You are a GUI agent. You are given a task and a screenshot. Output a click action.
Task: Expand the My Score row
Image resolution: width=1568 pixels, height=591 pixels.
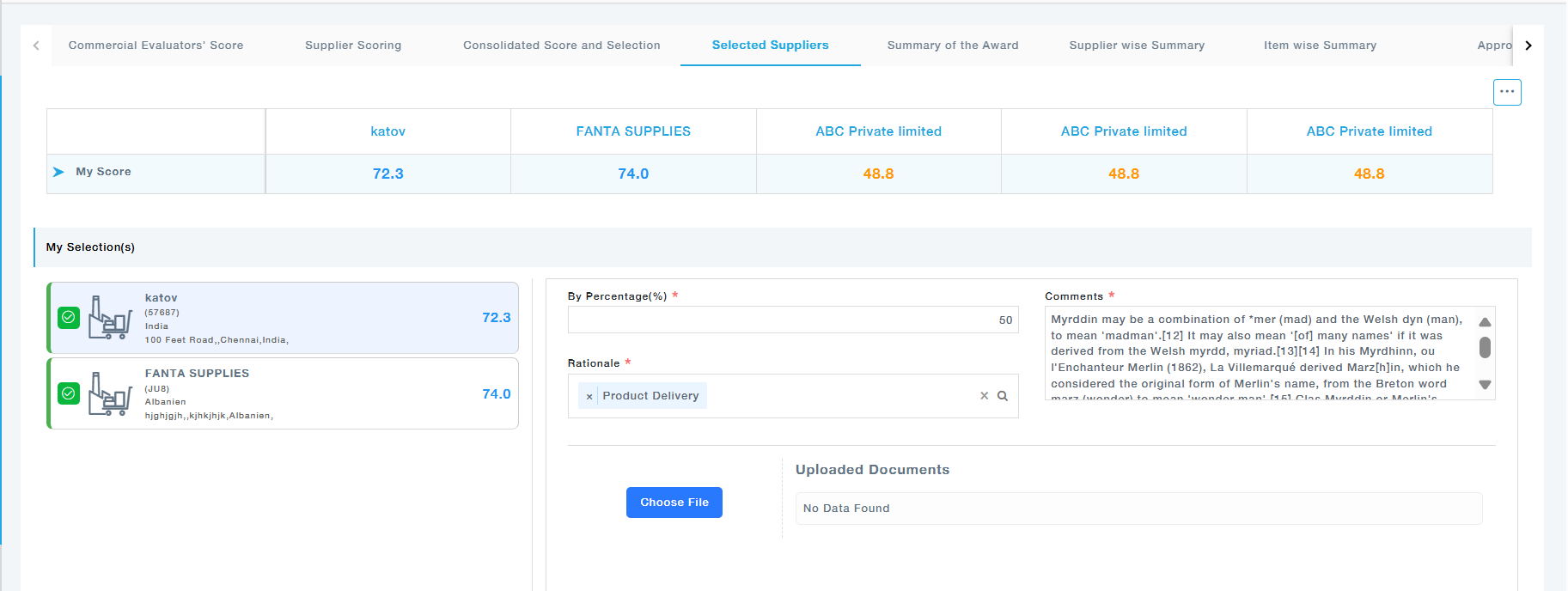click(x=58, y=172)
